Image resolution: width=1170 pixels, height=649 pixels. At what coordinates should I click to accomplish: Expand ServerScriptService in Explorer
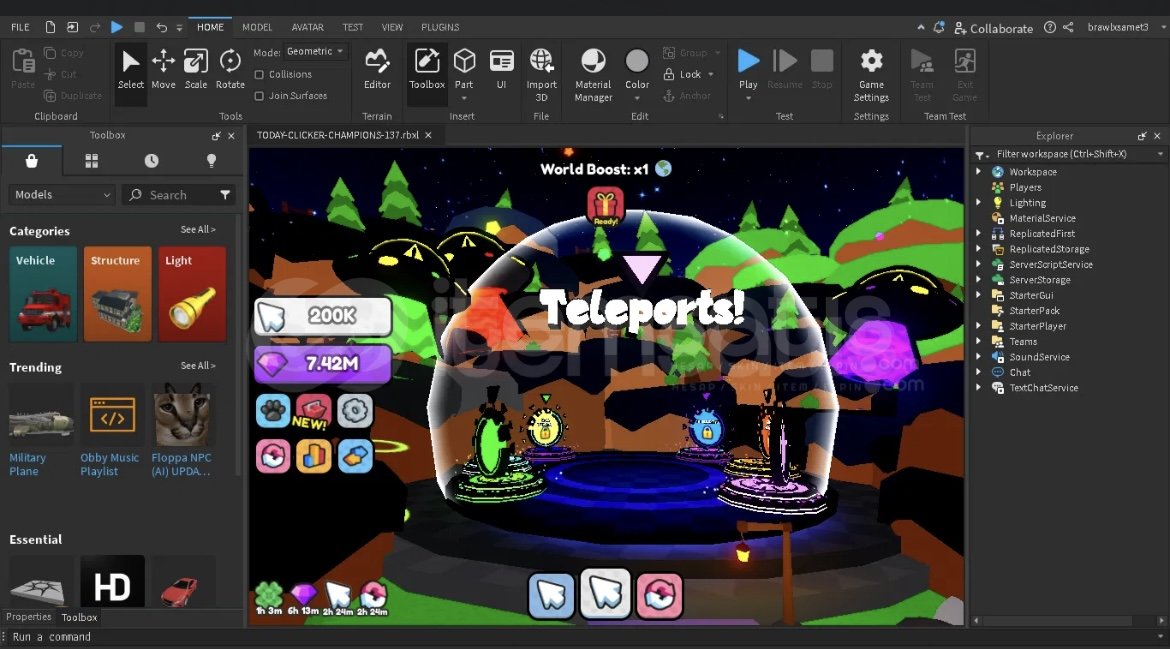(x=978, y=265)
